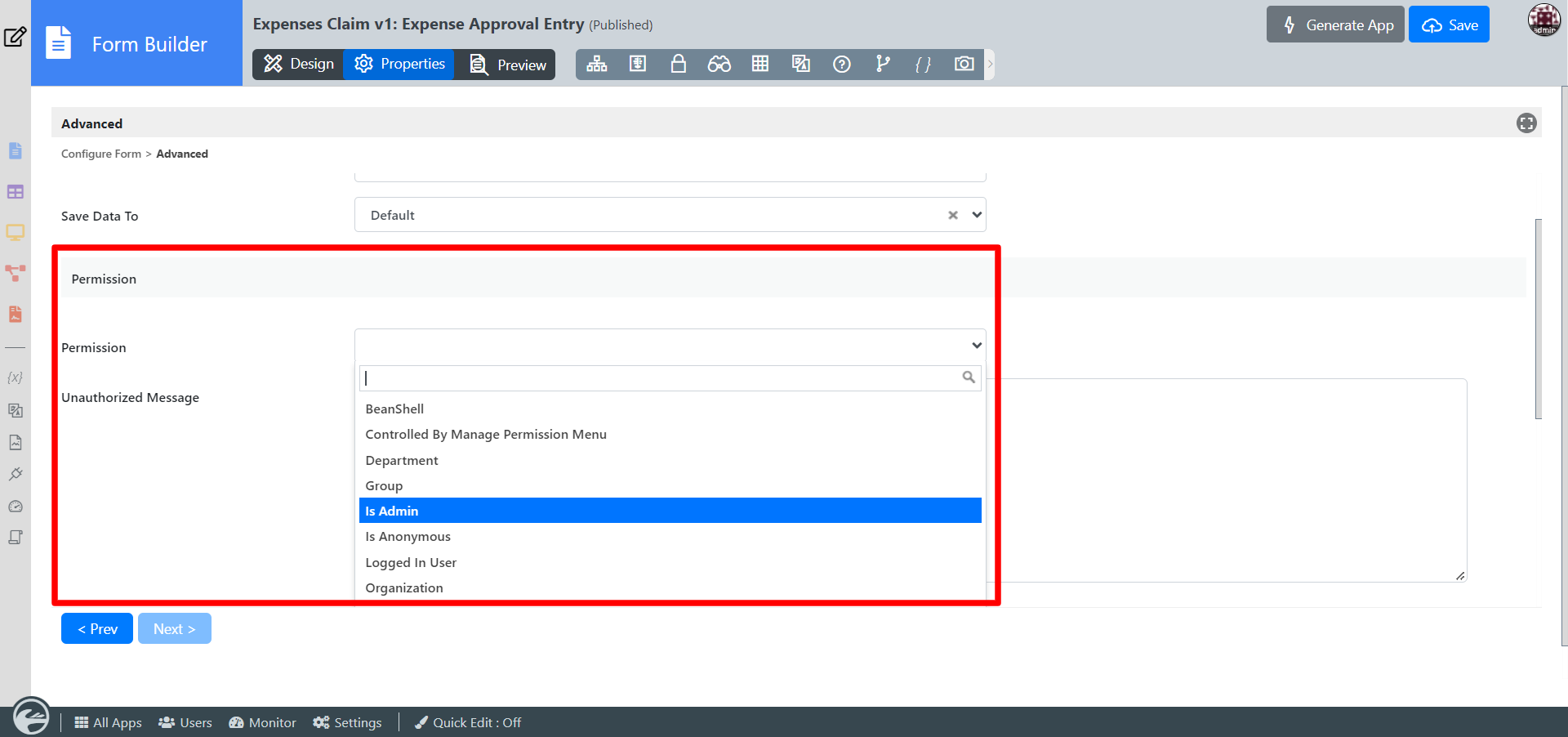Click the Generate App button
Viewport: 1568px width, 737px height.
[x=1335, y=25]
